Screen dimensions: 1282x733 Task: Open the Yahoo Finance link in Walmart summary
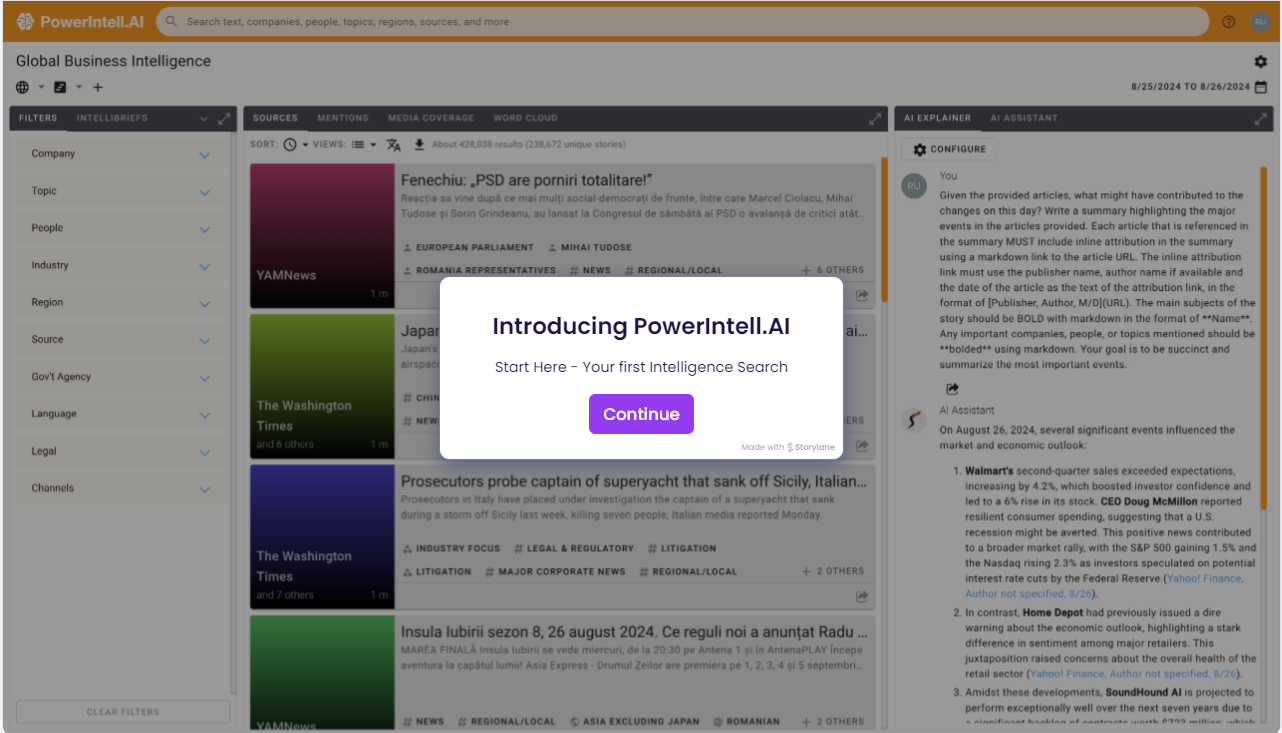(x=1105, y=586)
